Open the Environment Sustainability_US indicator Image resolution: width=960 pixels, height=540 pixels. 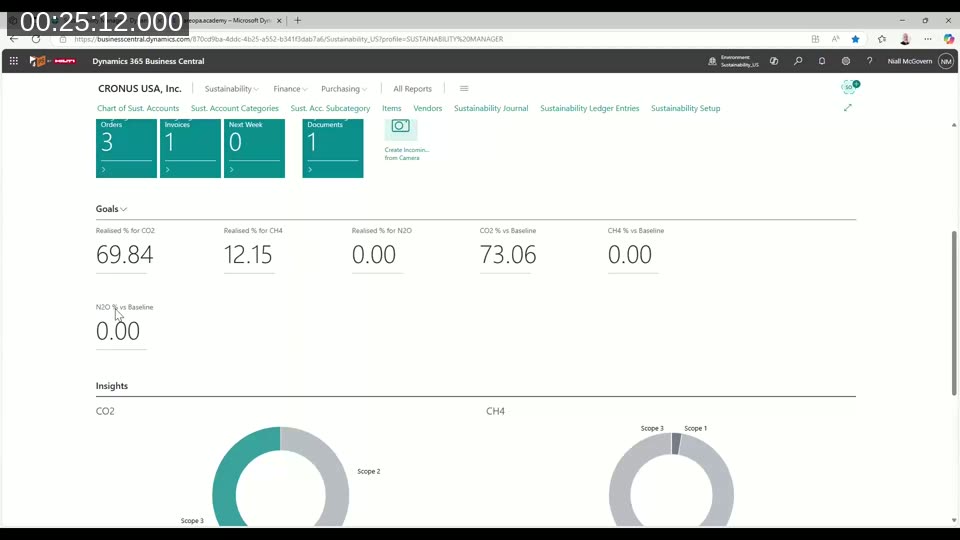[x=733, y=61]
